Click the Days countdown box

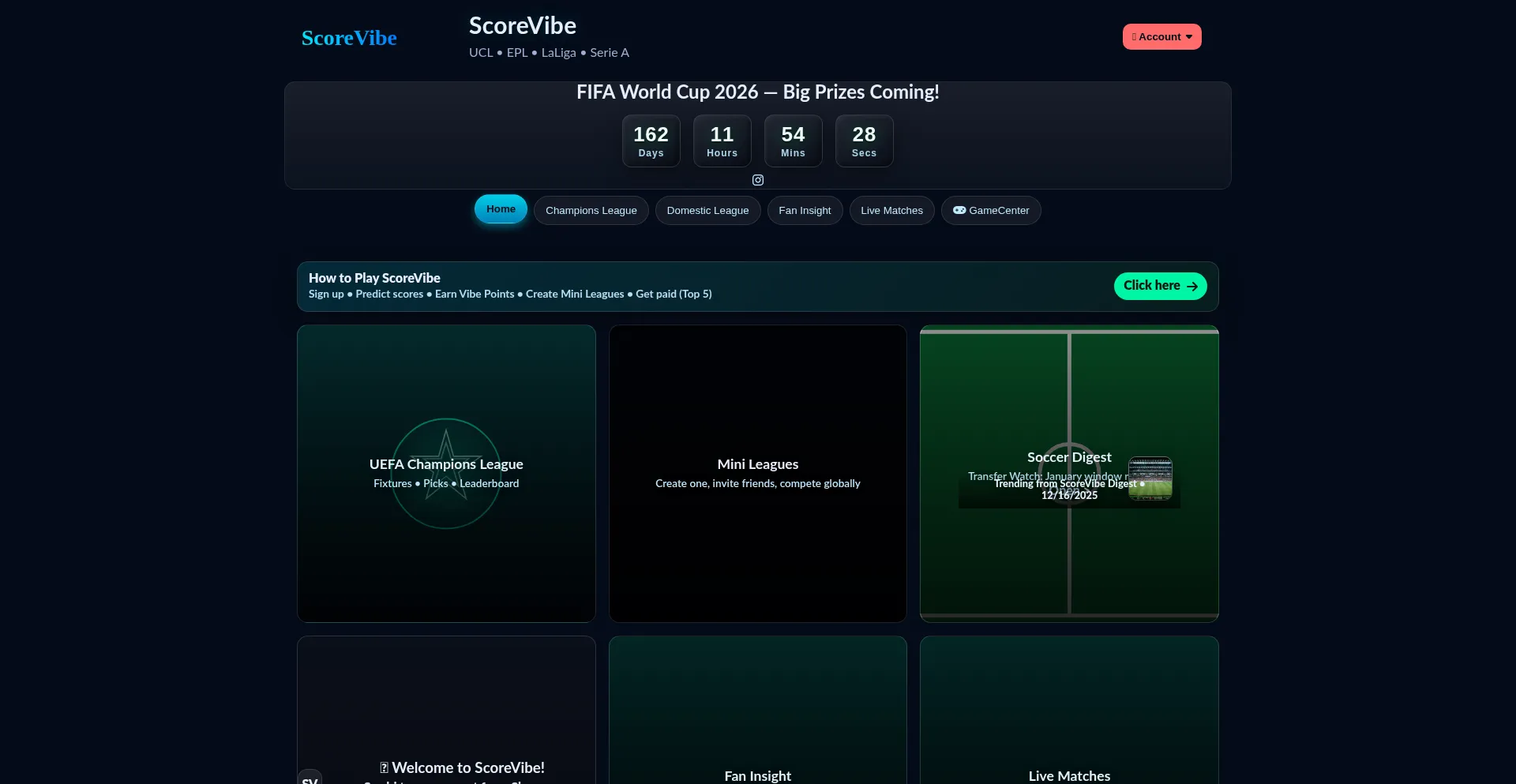click(651, 141)
